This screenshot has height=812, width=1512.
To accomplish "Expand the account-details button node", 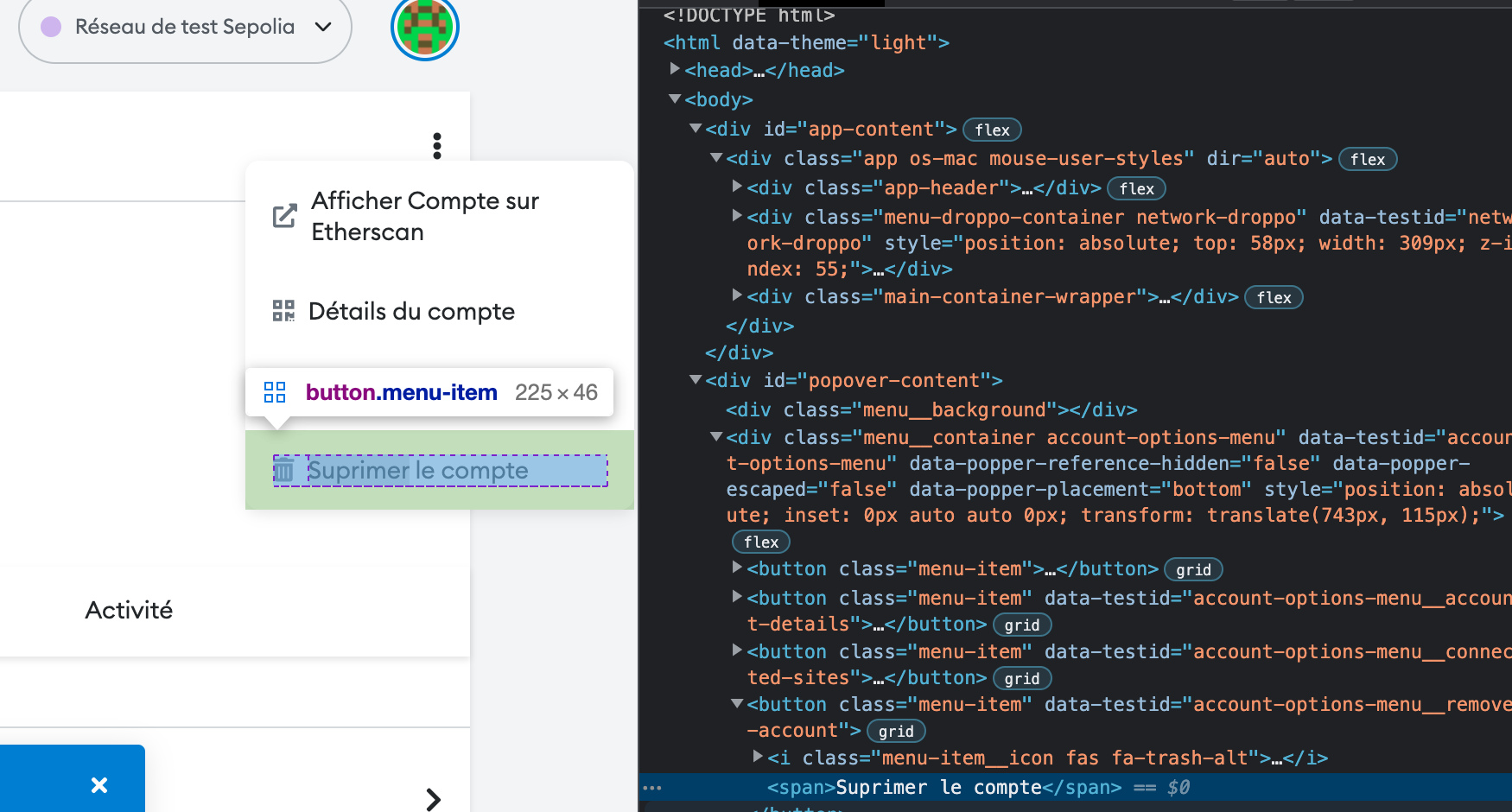I will tap(737, 598).
